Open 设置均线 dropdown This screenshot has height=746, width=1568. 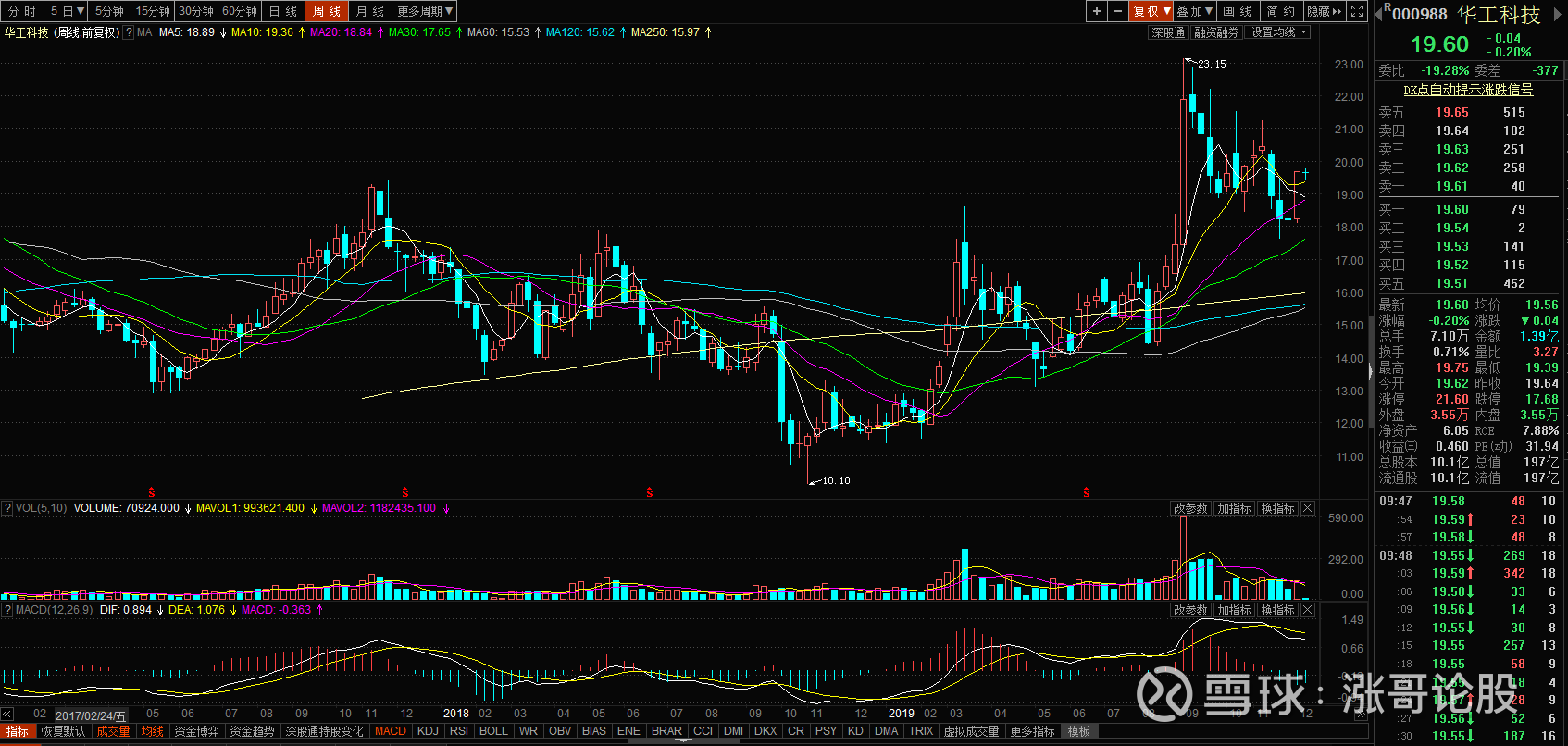pyautogui.click(x=1277, y=32)
